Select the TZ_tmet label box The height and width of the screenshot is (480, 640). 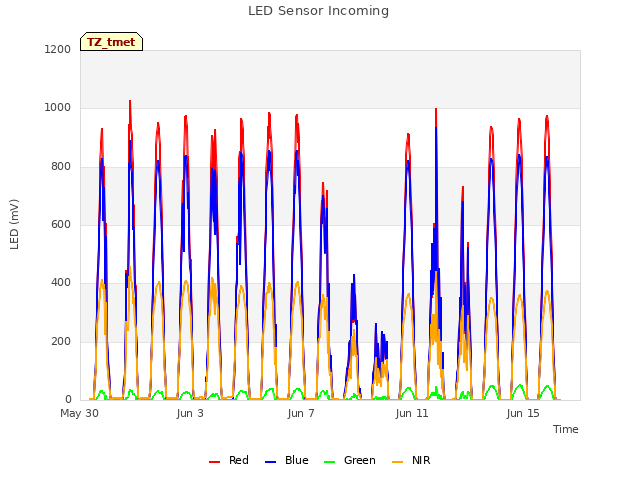(111, 42)
